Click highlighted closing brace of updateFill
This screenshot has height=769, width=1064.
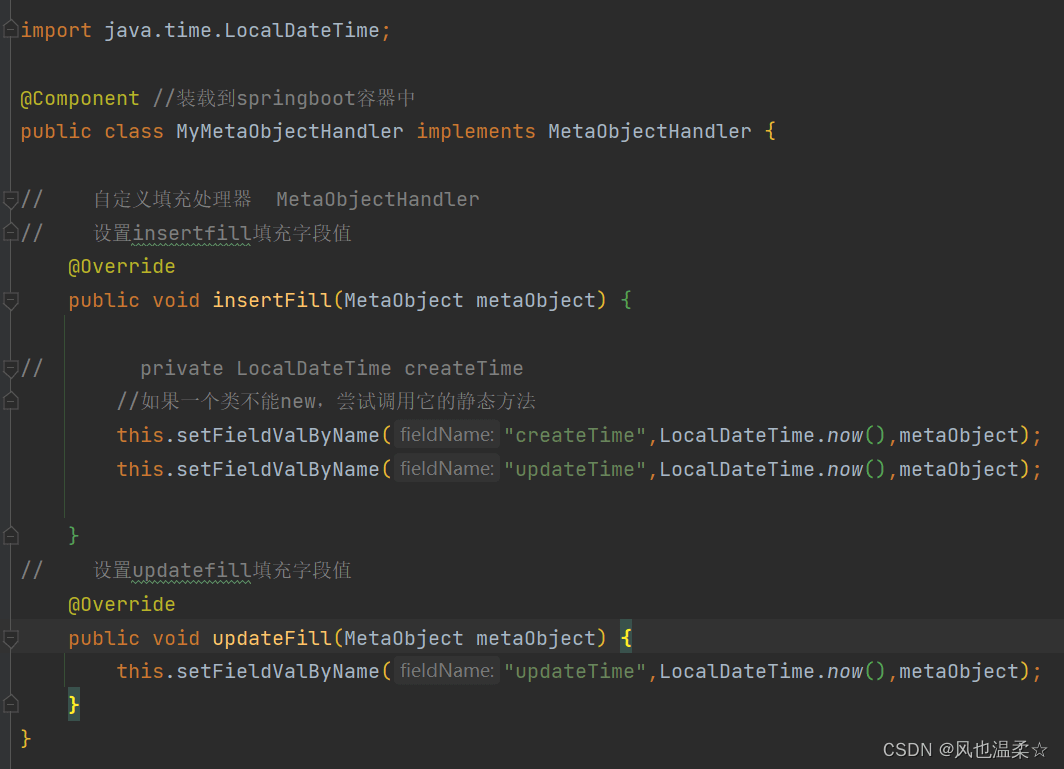click(x=74, y=705)
